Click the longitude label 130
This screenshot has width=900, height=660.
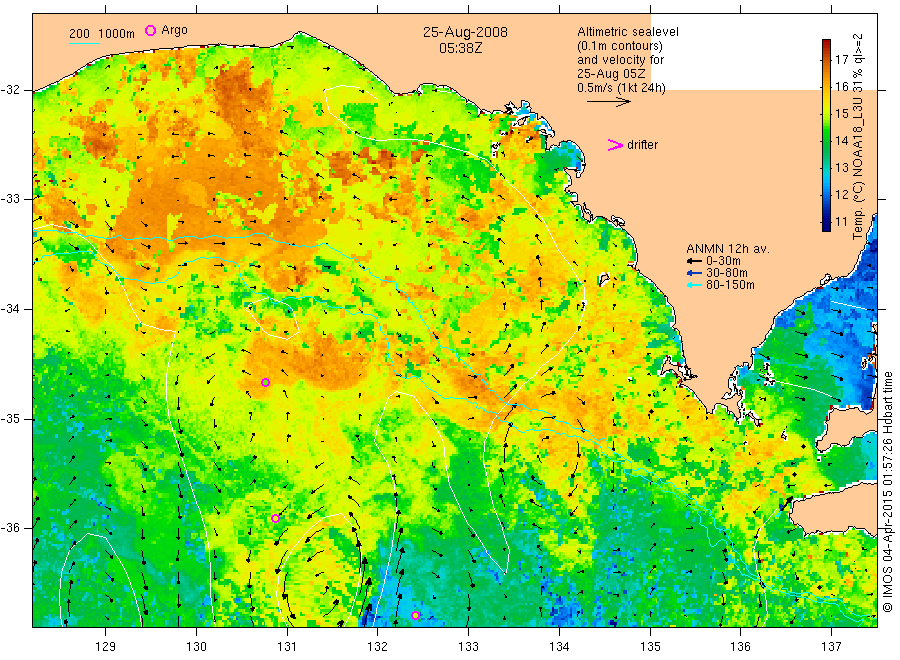tap(196, 647)
